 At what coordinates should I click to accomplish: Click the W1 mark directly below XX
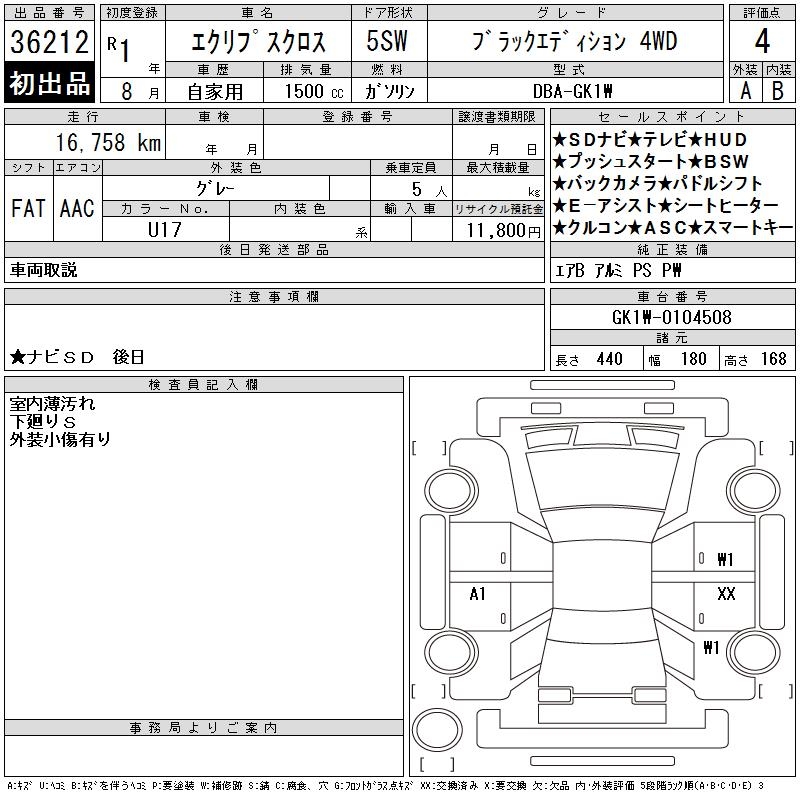(x=712, y=647)
